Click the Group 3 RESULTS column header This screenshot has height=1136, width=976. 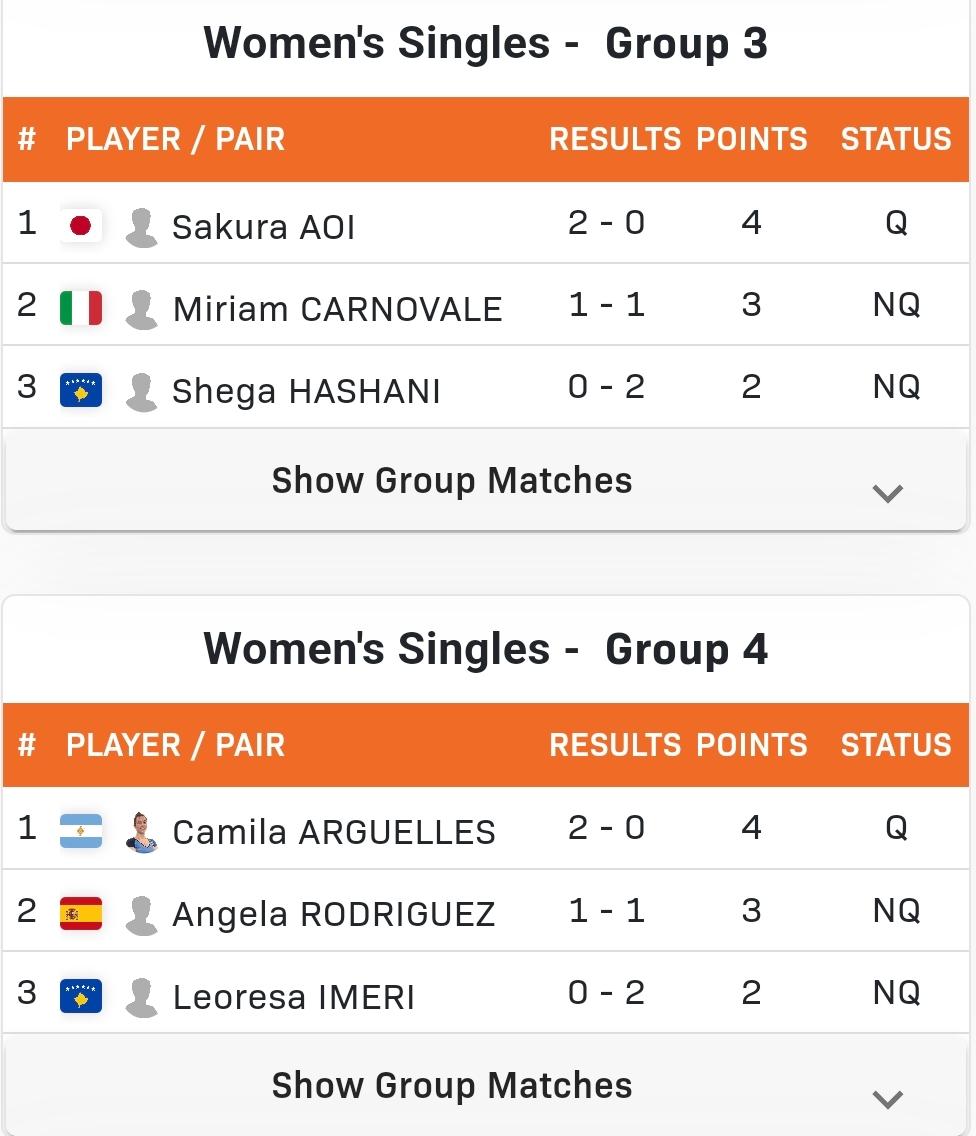[615, 138]
